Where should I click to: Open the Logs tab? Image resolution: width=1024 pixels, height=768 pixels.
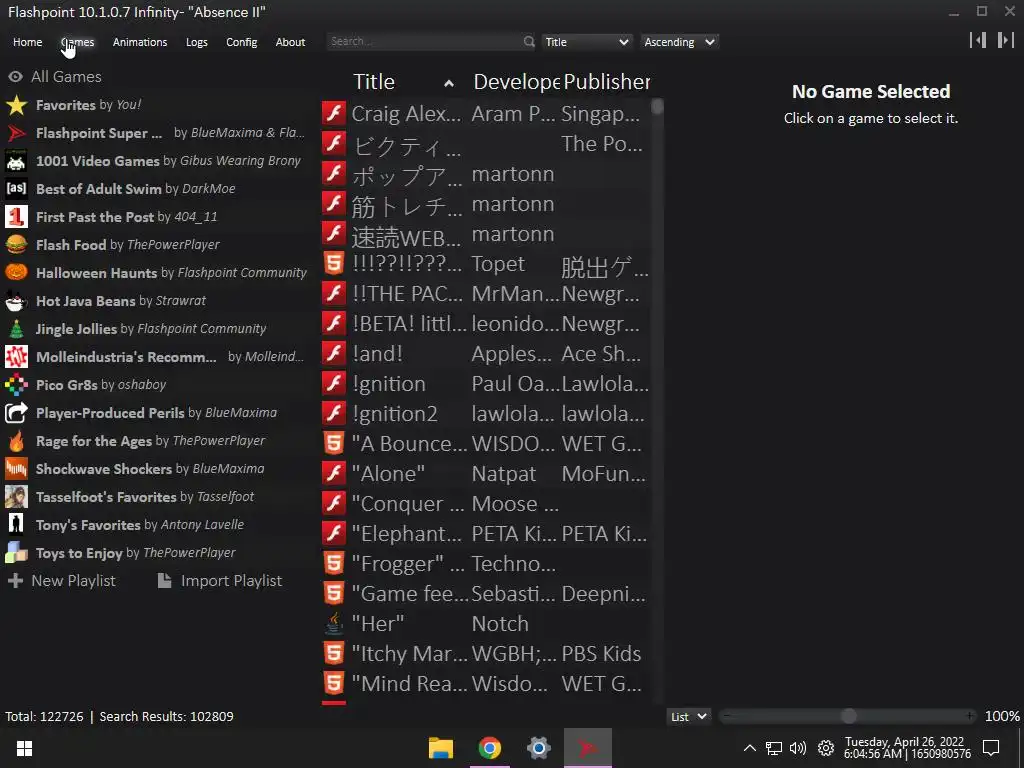197,42
